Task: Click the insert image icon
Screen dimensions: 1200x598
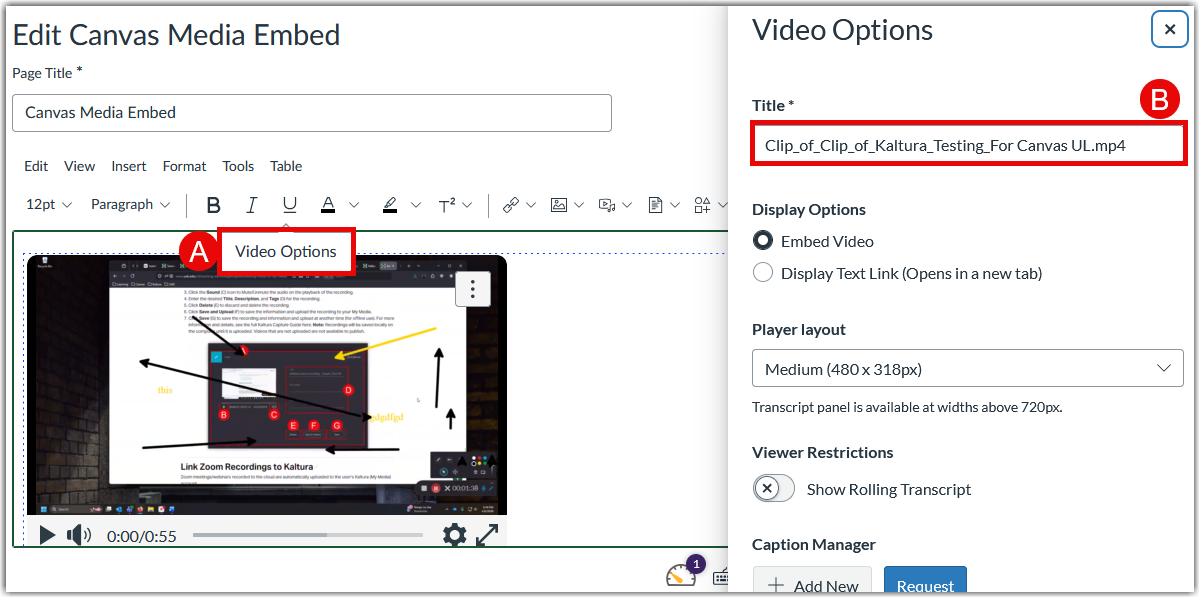Action: pyautogui.click(x=559, y=205)
